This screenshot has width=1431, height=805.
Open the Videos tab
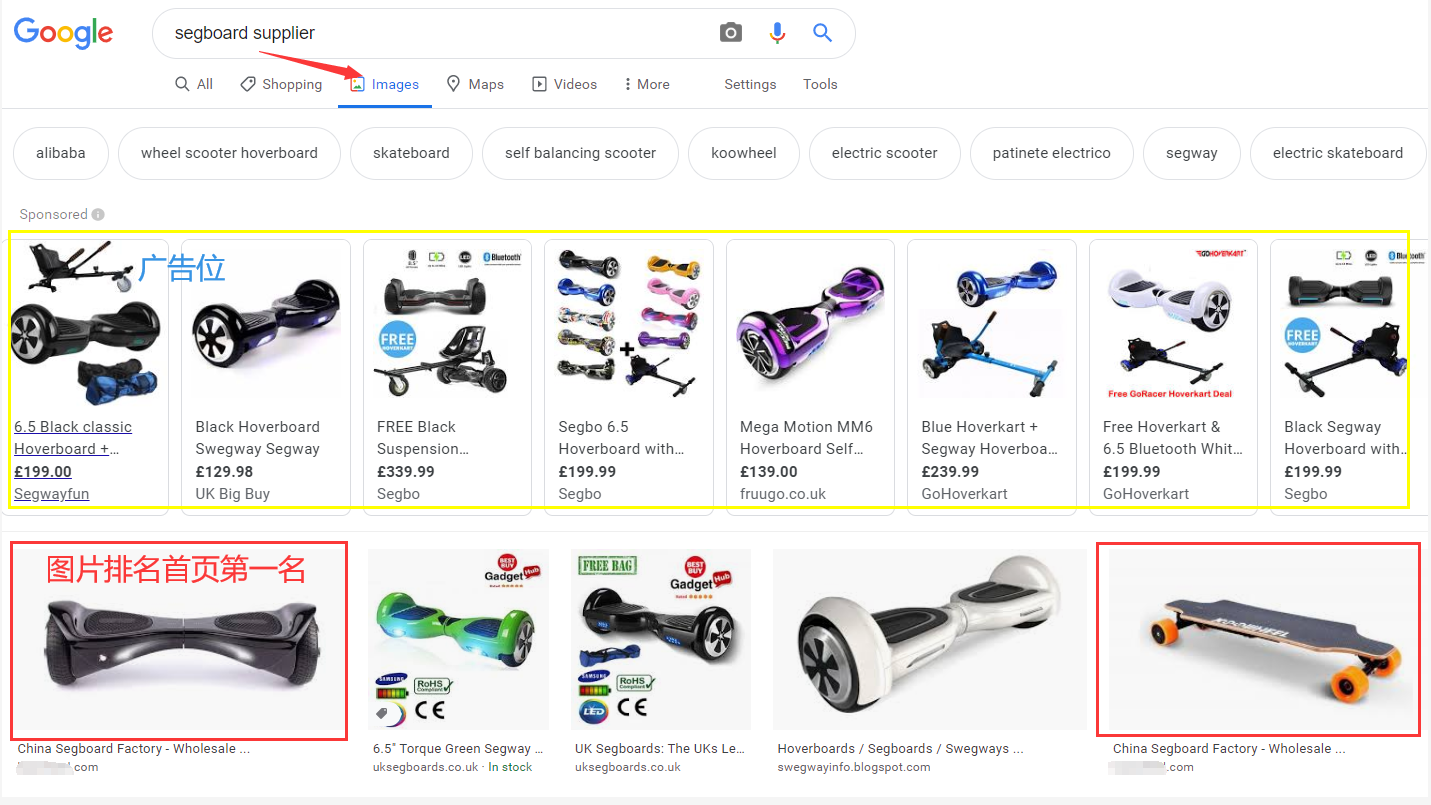point(564,84)
